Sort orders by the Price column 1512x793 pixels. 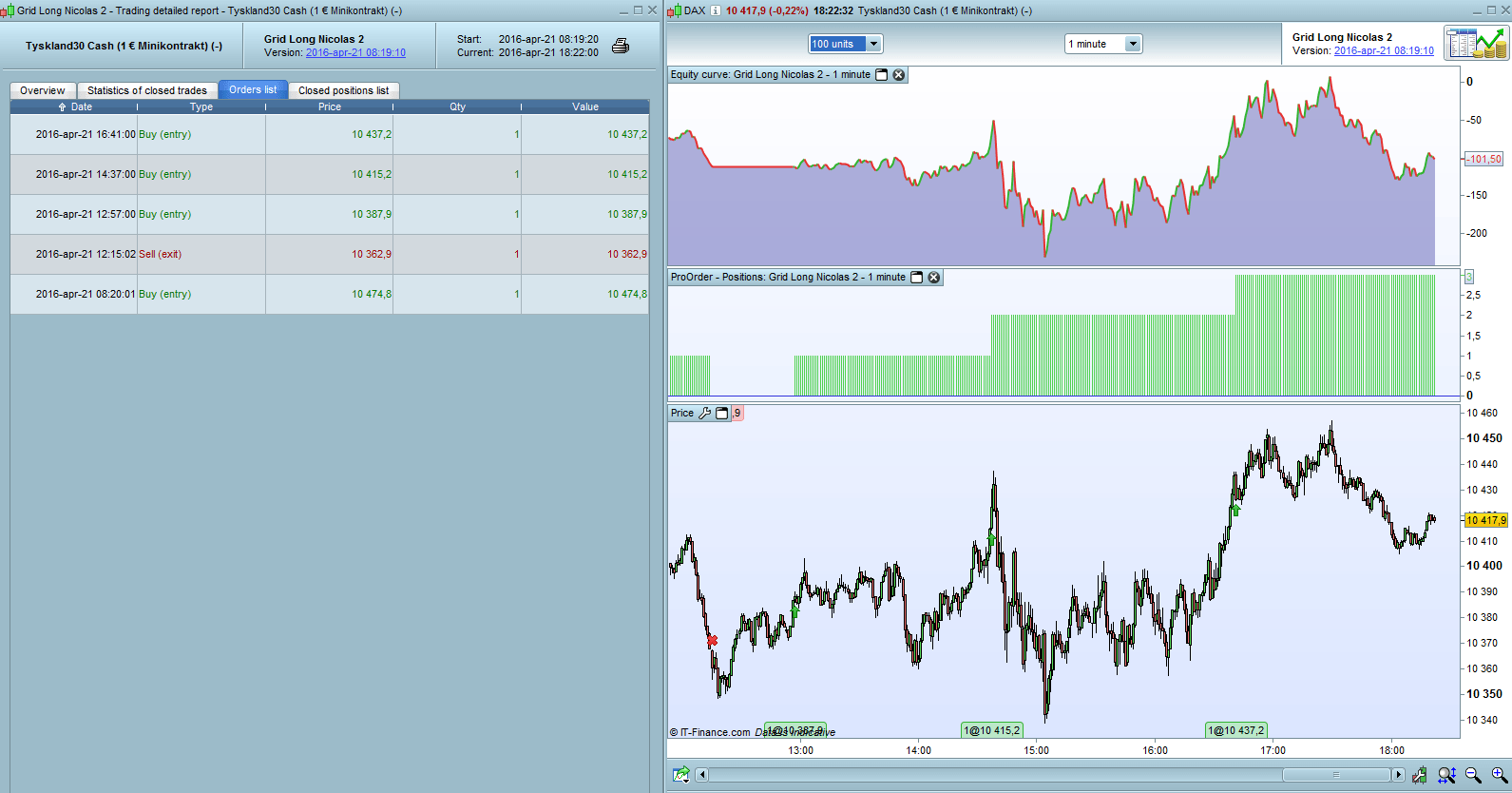(329, 106)
